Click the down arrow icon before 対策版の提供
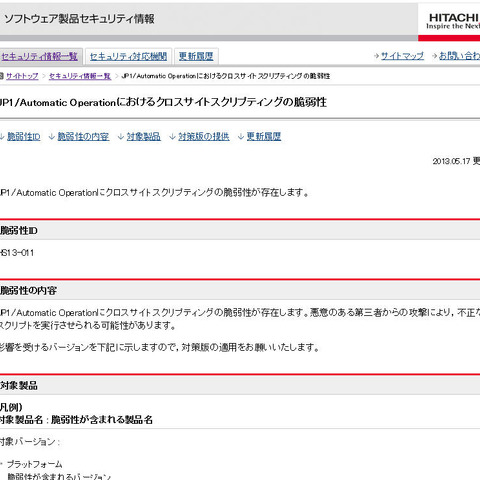This screenshot has width=480, height=480. tap(172, 137)
